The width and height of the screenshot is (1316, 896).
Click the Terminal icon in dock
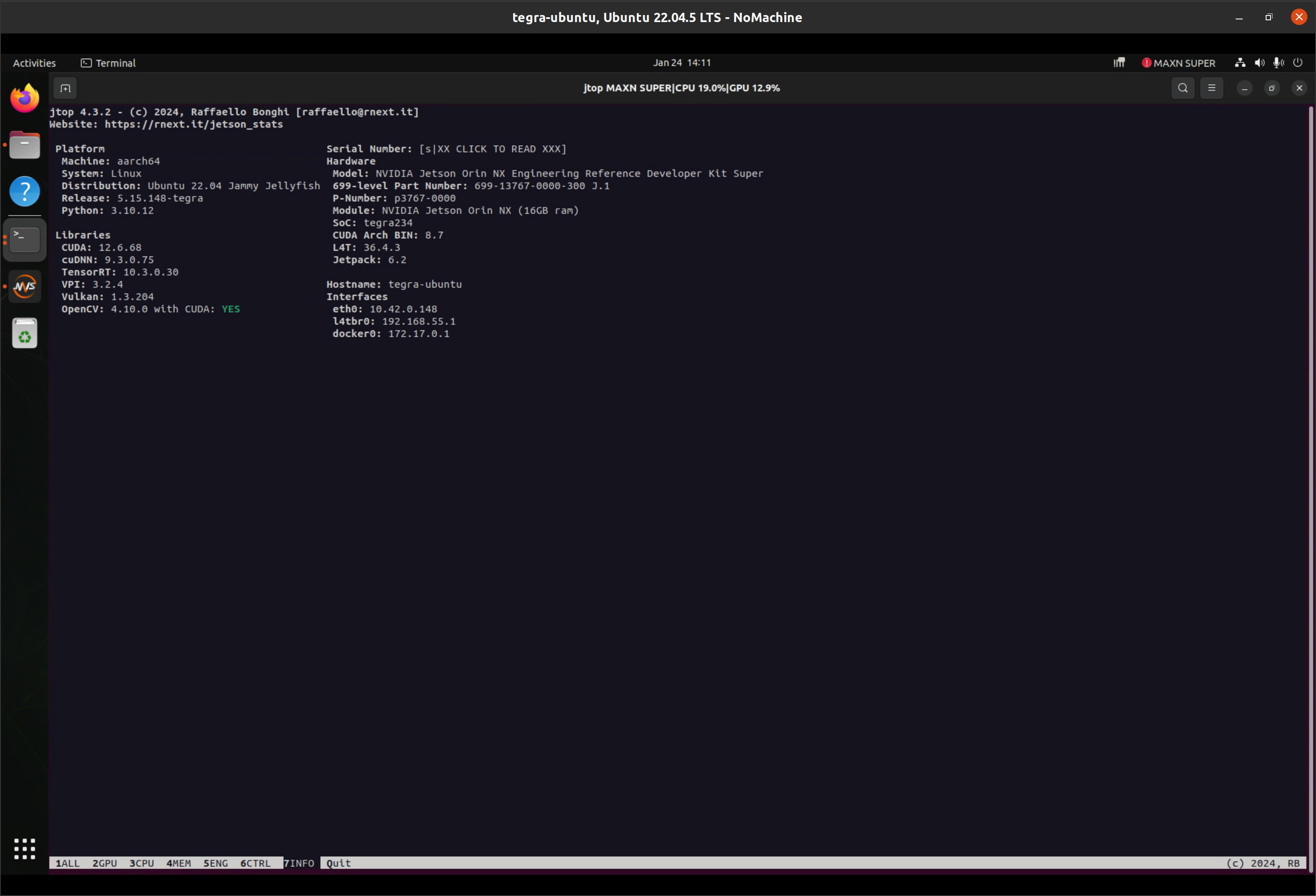tap(24, 240)
